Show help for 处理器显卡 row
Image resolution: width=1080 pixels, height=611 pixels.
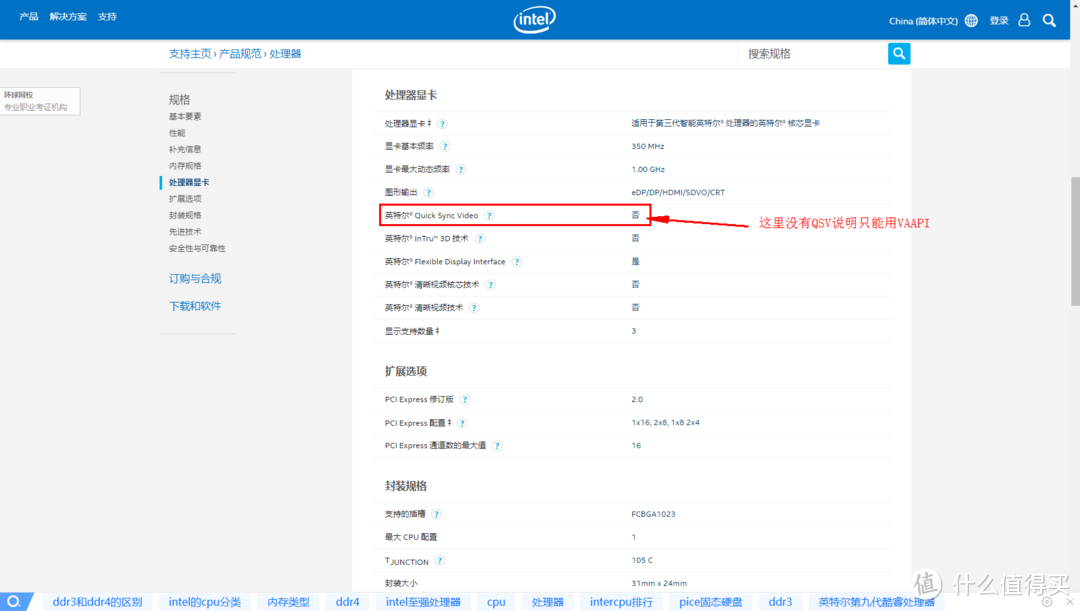tap(443, 124)
